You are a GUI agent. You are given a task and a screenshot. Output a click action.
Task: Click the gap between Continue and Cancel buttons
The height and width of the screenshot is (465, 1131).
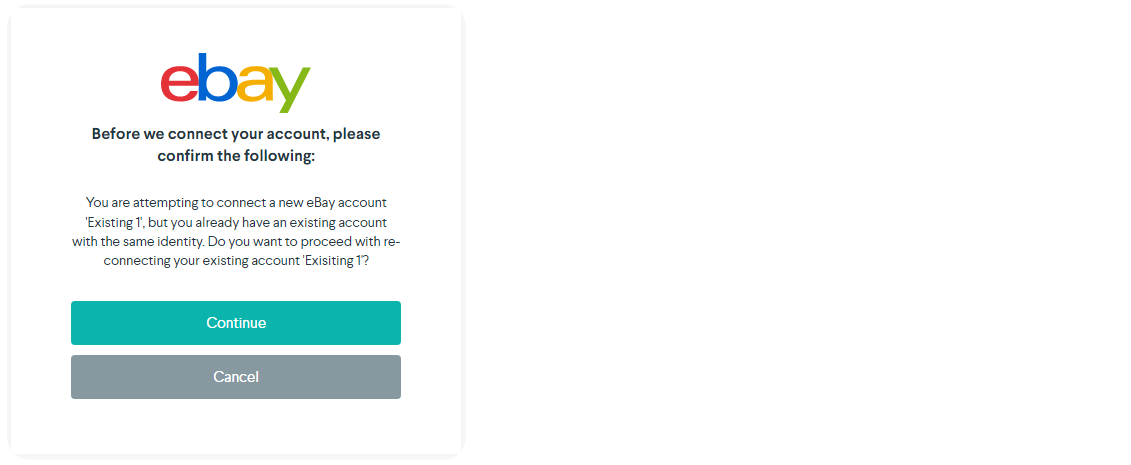[236, 350]
